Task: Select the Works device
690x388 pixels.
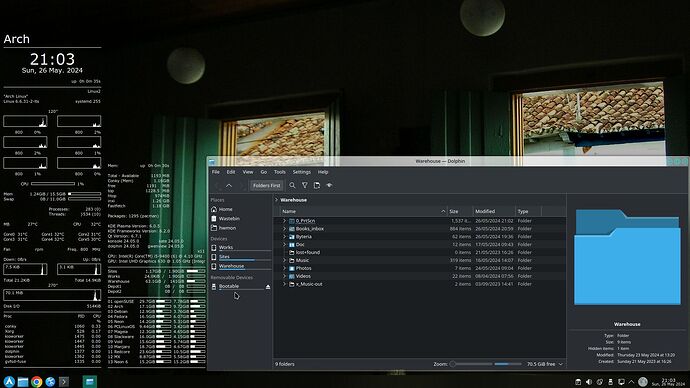Action: 240,247
